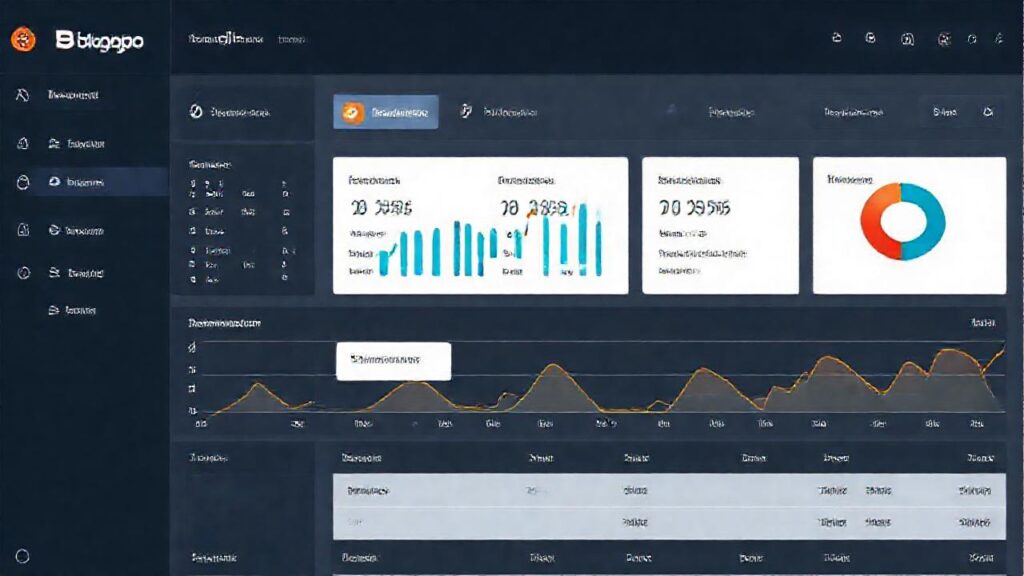Screen dimensions: 1024x576
Task: Click the small icon at the tab row's right end
Action: [988, 112]
